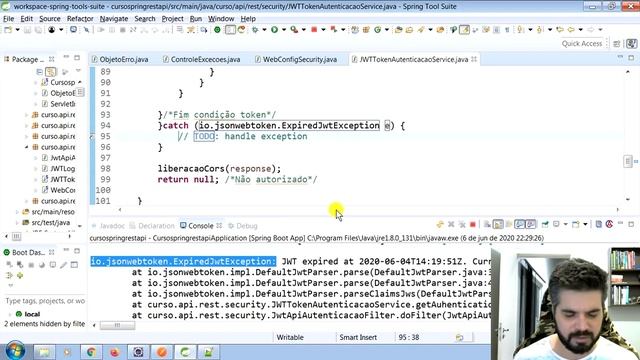Click the New file toolbar icon

click(8, 30)
